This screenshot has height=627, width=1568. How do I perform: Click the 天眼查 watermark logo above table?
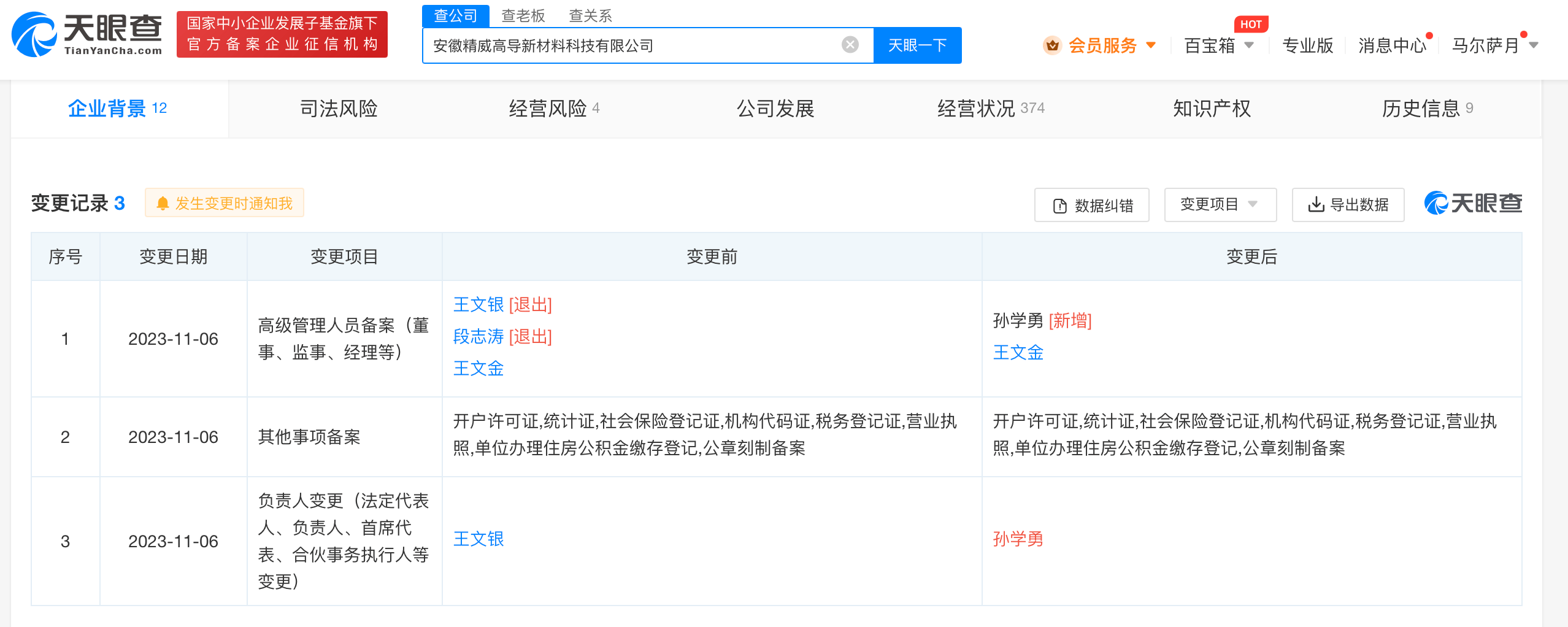click(1473, 203)
